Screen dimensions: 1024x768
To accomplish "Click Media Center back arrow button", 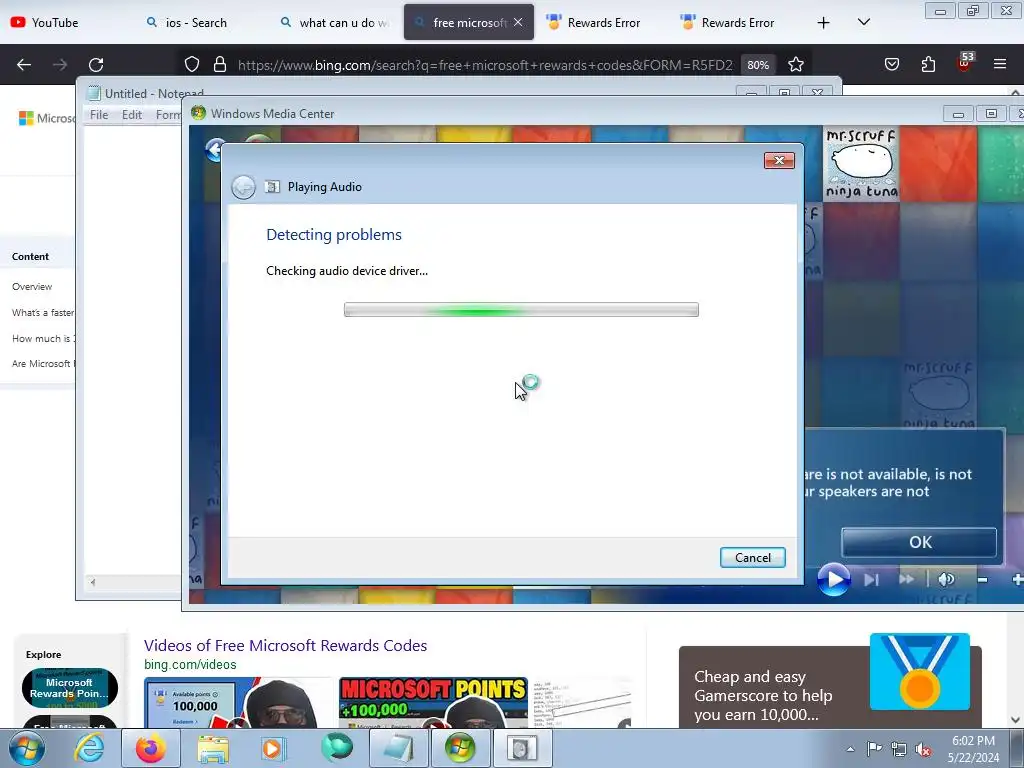I will pos(215,150).
